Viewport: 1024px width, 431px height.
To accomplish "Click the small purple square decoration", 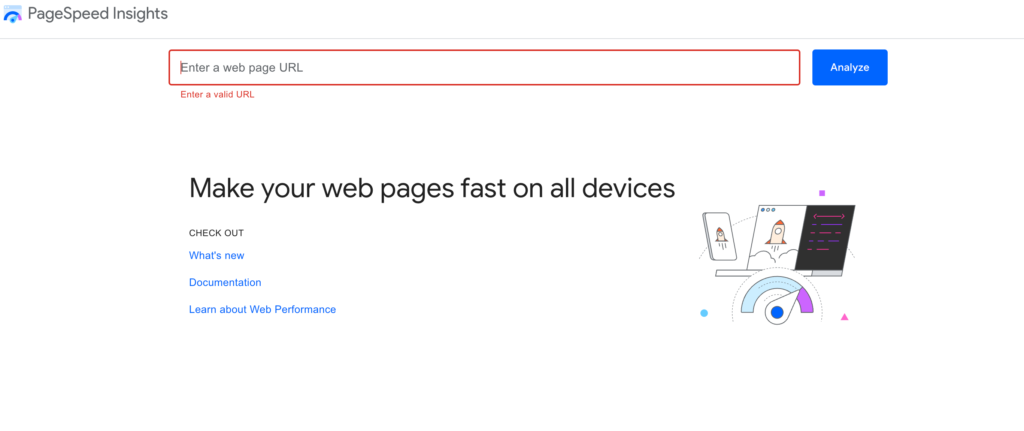I will tap(822, 193).
